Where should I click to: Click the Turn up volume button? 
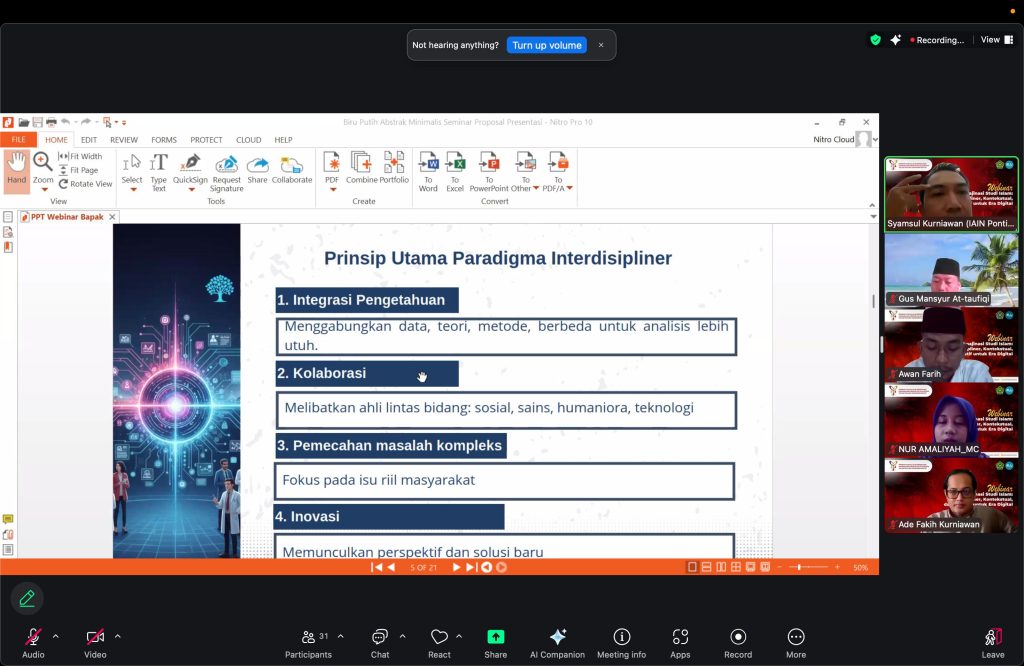(x=546, y=45)
